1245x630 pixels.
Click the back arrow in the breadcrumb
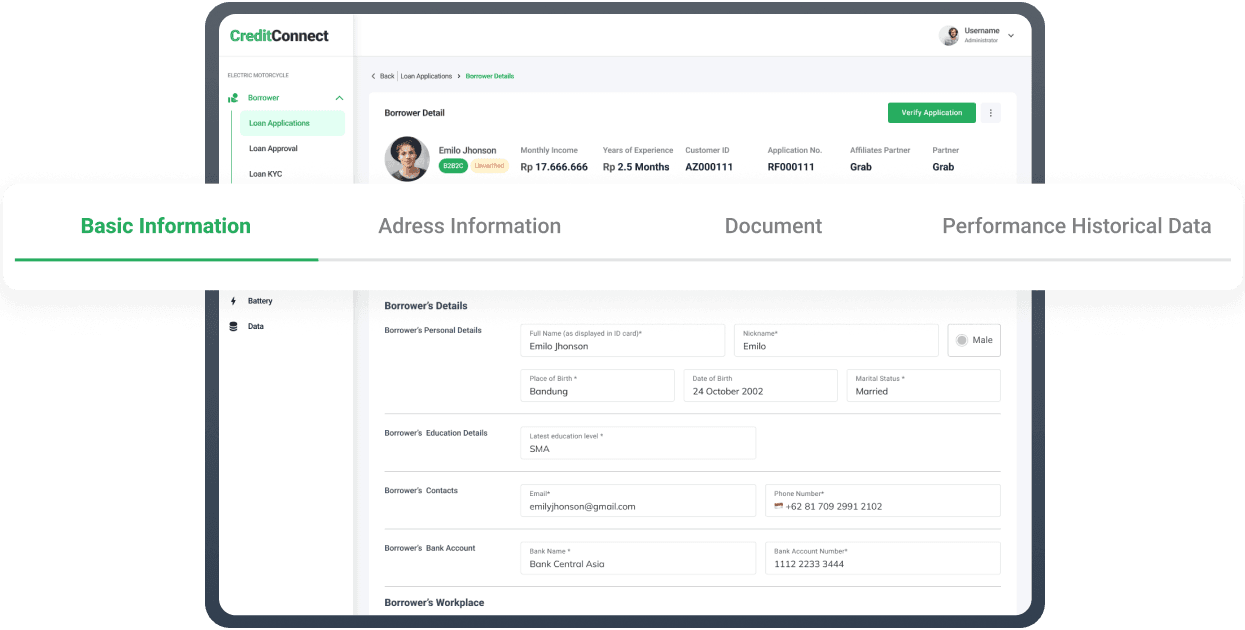pyautogui.click(x=372, y=75)
